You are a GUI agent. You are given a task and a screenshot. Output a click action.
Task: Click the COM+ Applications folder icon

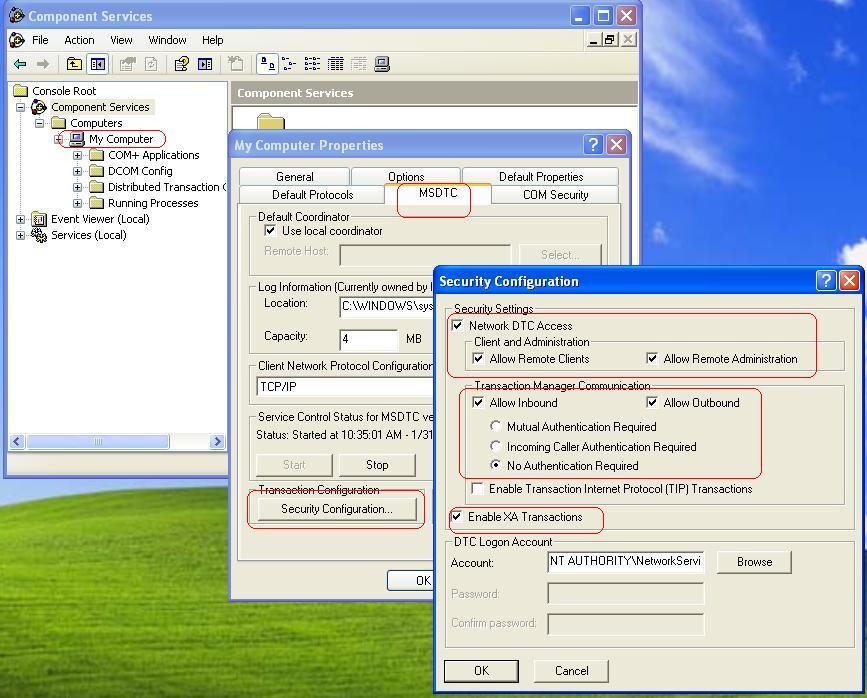click(x=96, y=155)
